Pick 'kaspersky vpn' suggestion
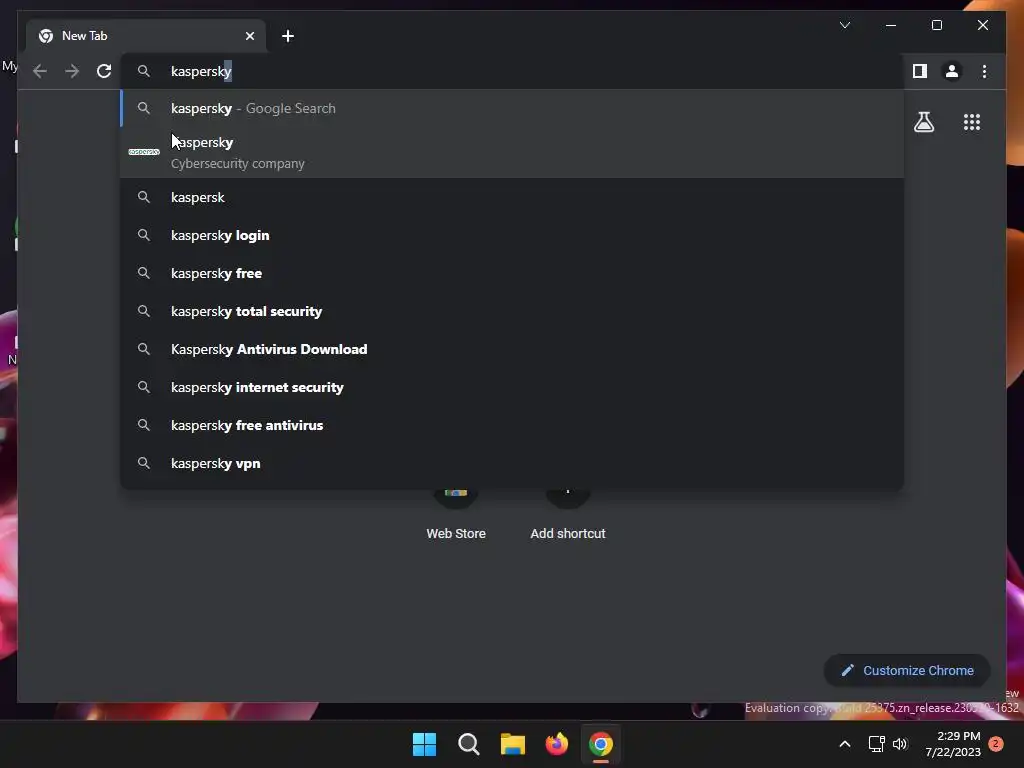The height and width of the screenshot is (768, 1024). tap(512, 463)
